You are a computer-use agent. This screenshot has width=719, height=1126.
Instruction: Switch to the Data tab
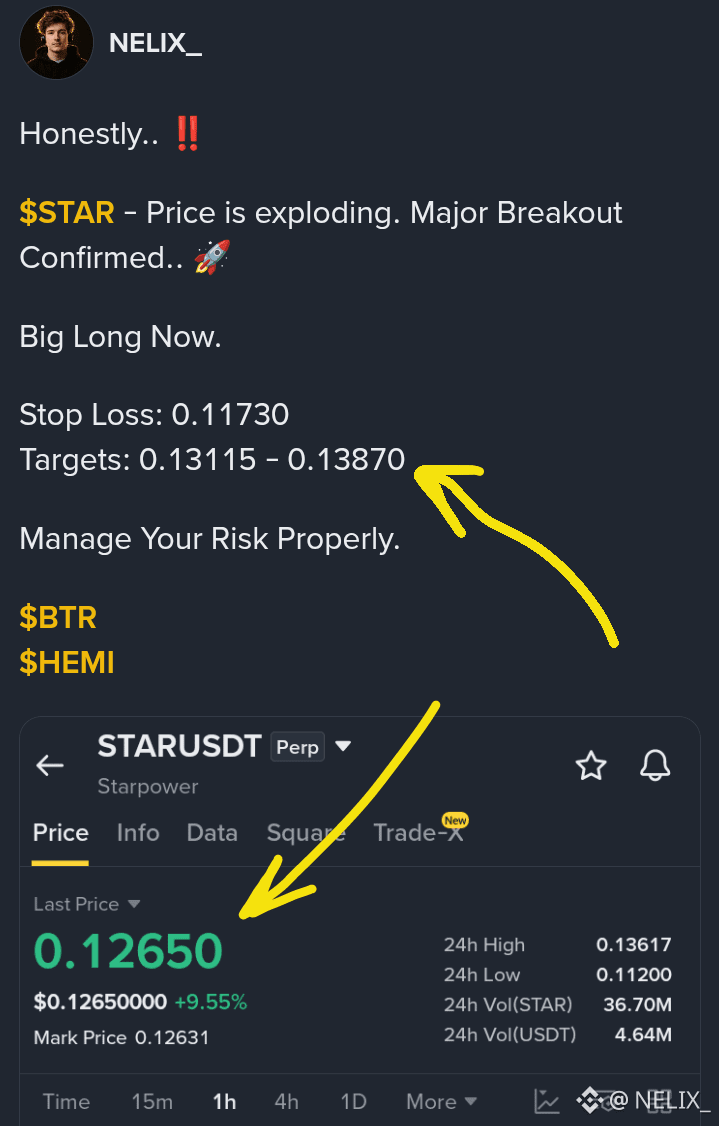point(212,833)
